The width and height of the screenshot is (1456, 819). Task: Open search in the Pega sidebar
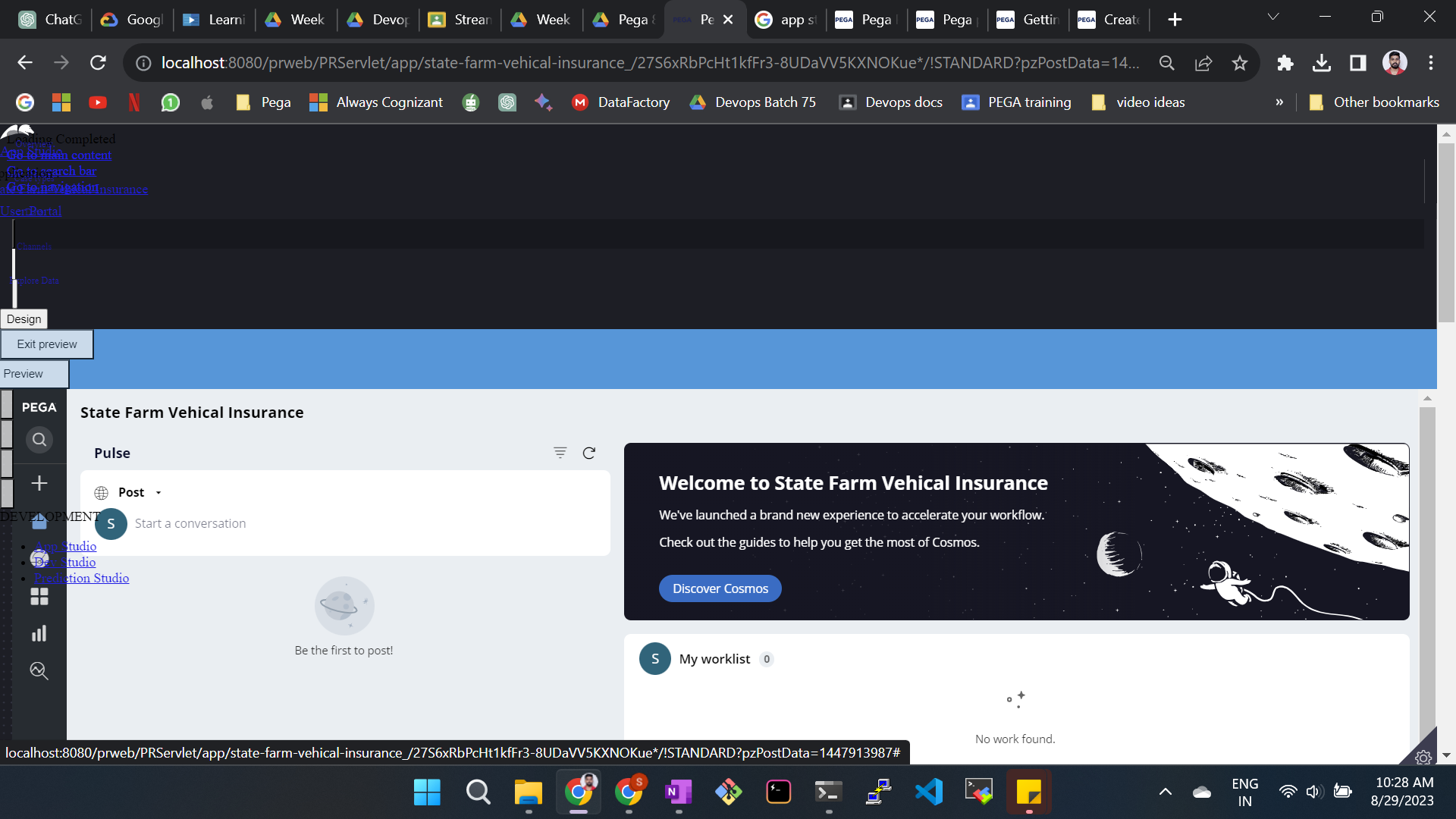(x=39, y=440)
